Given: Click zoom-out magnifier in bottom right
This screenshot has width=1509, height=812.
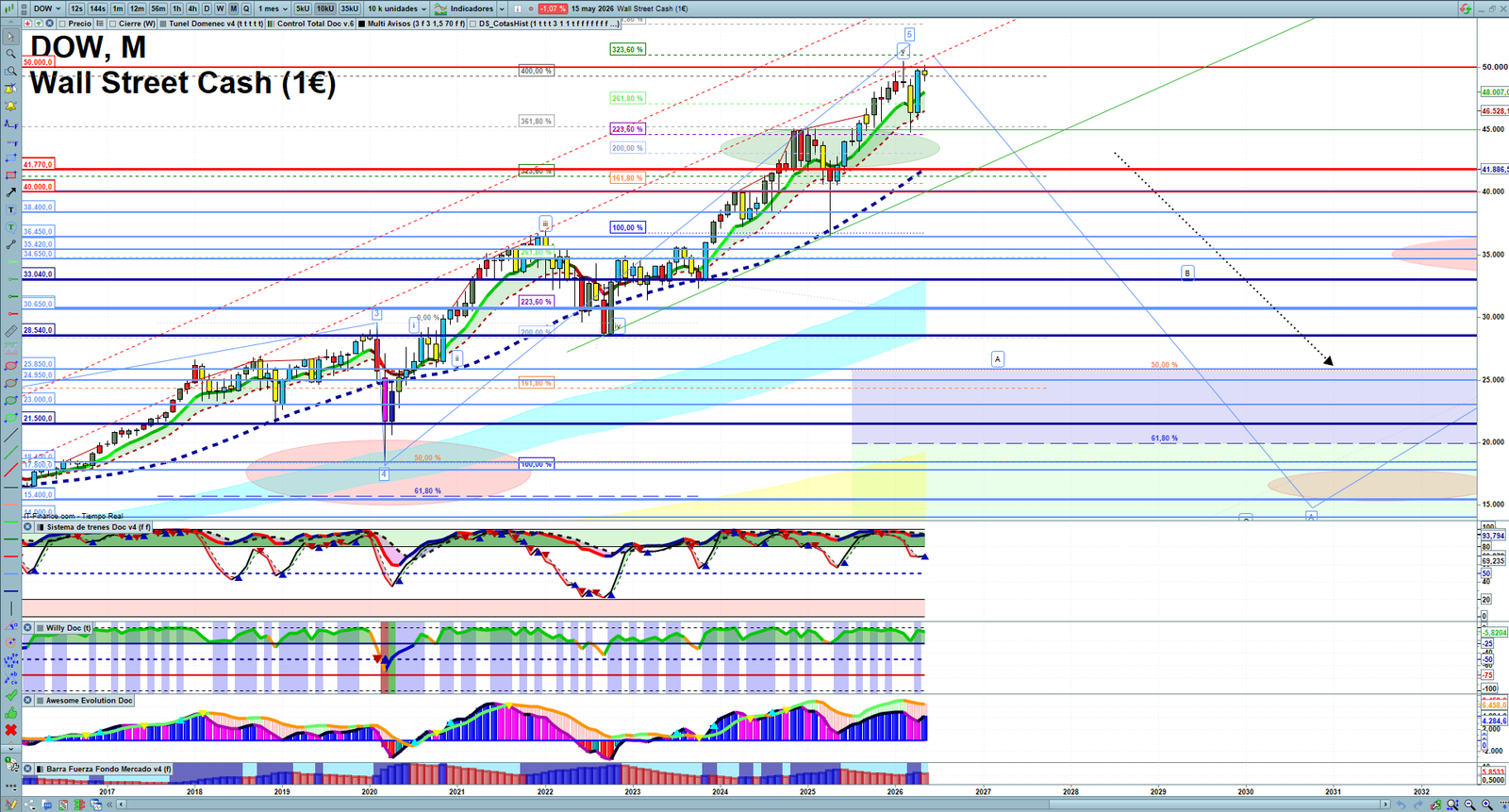Looking at the screenshot, I should point(1469,804).
